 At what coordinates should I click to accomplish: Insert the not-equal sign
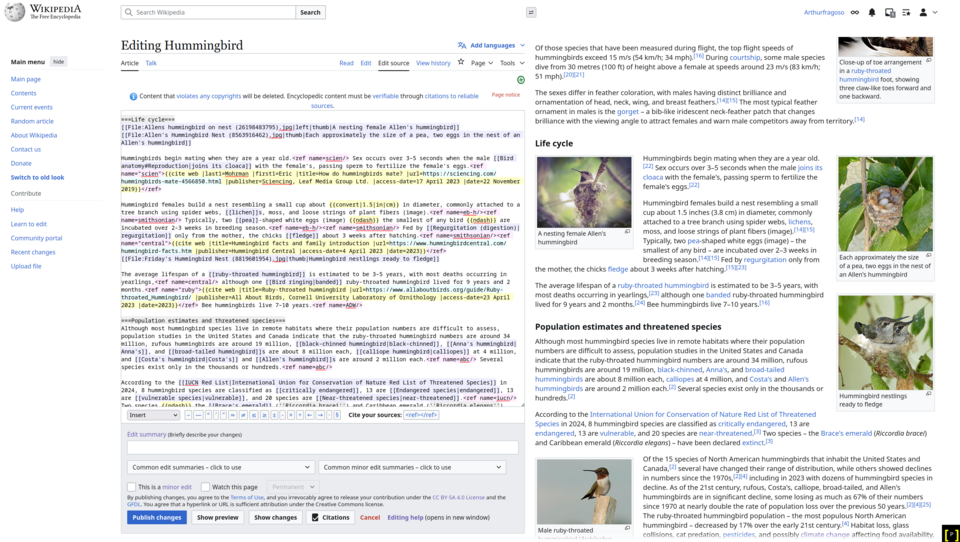243,415
